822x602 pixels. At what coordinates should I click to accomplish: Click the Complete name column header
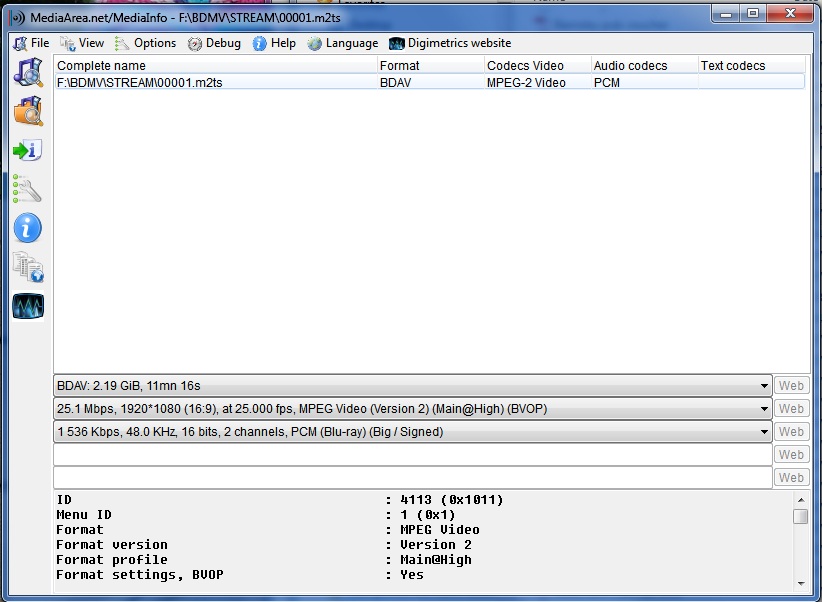pos(215,66)
